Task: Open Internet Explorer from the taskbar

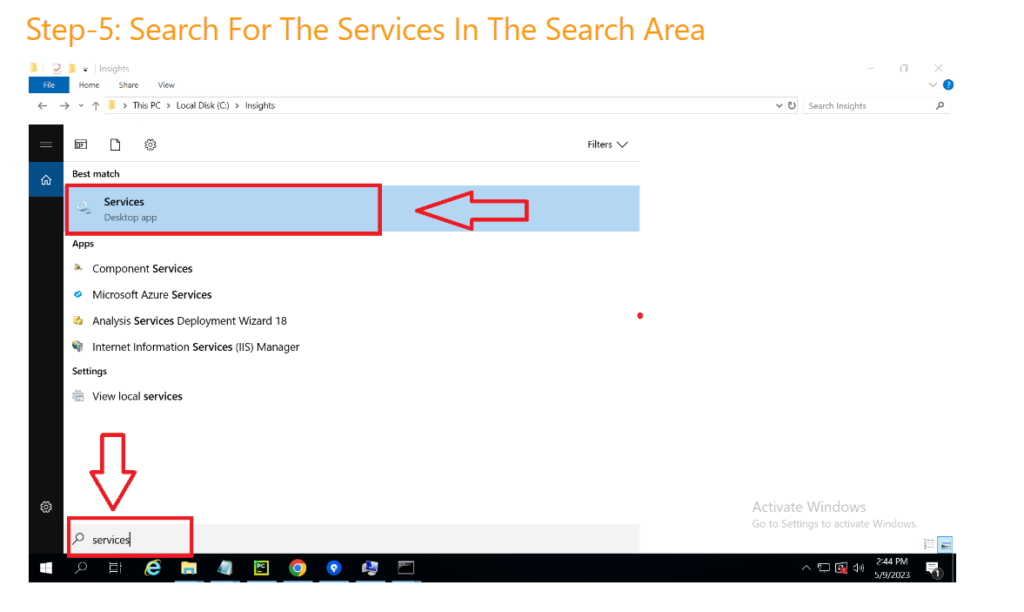Action: 152,568
